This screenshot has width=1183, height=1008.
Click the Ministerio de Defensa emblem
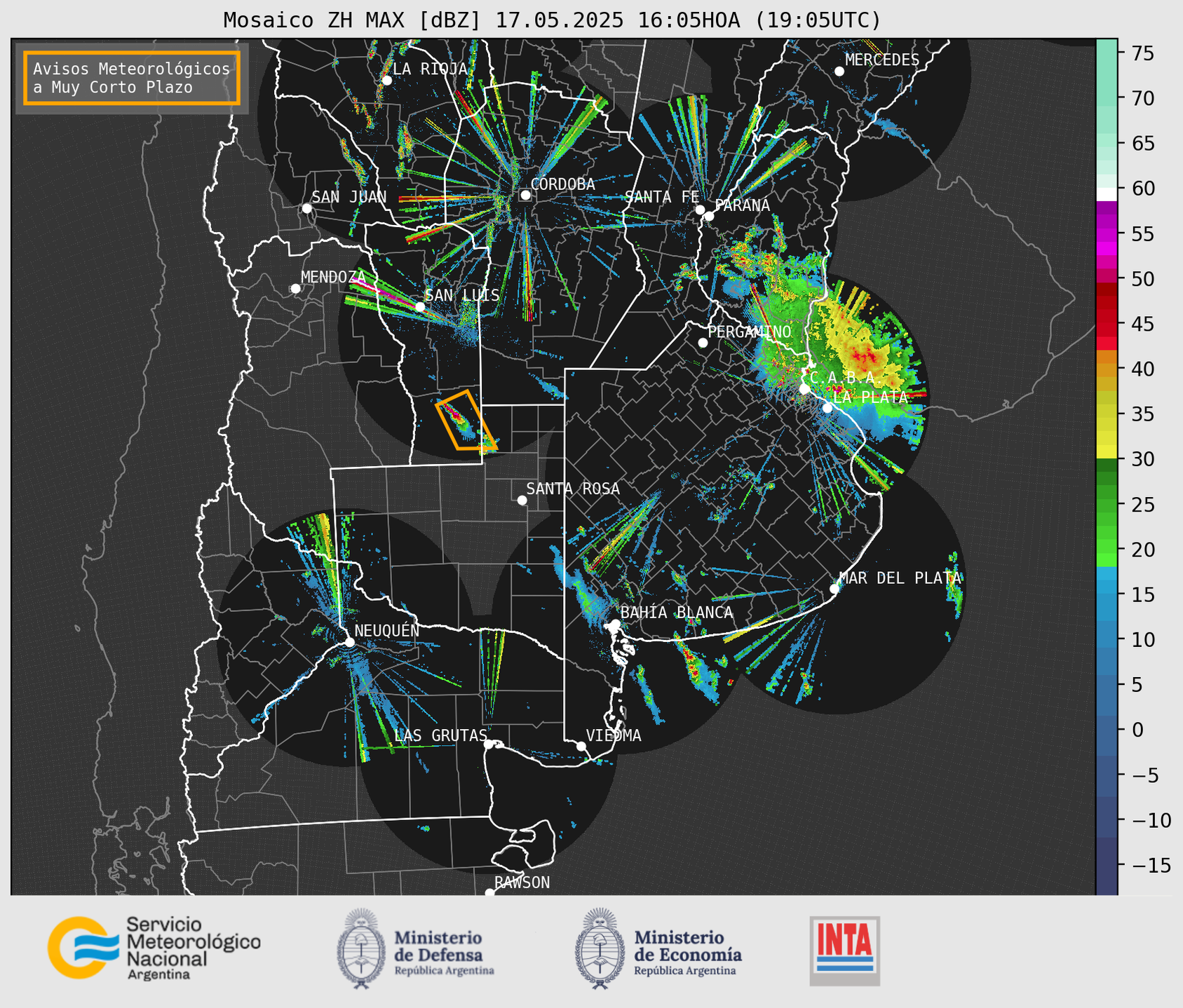tap(361, 949)
